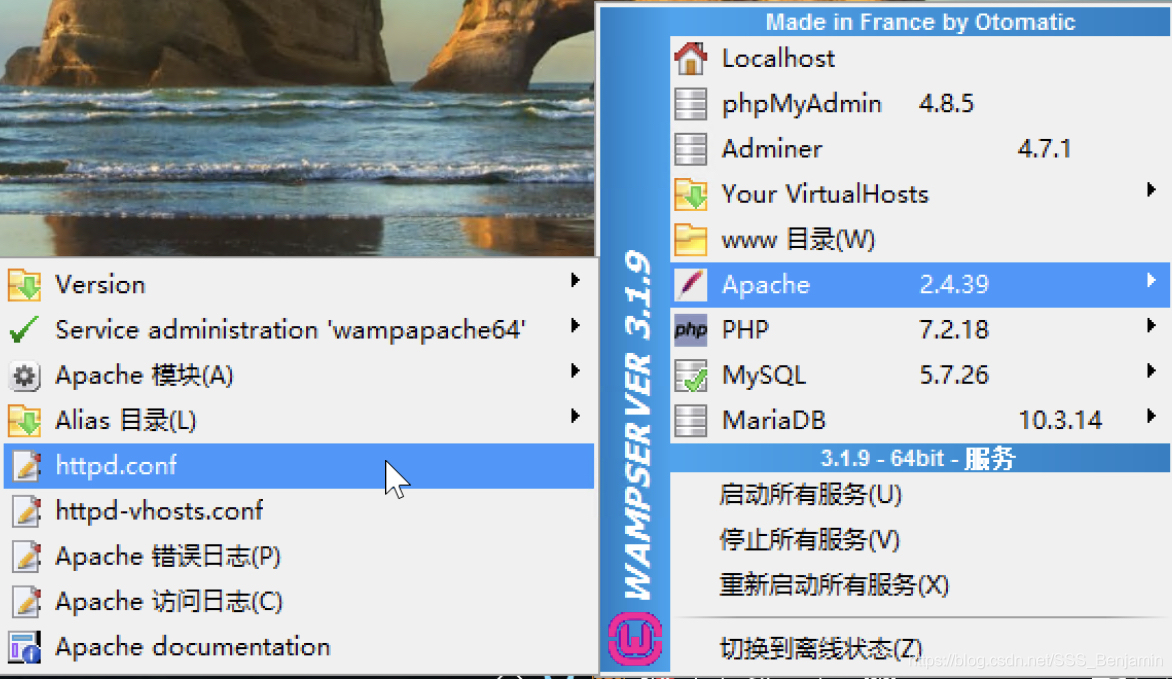The height and width of the screenshot is (679, 1172).
Task: Select the Adminer menu entry
Action: (x=919, y=149)
